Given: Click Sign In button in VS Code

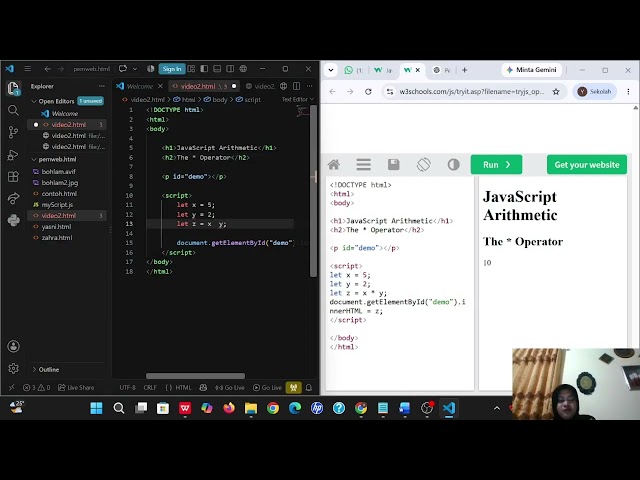Looking at the screenshot, I should 172,69.
